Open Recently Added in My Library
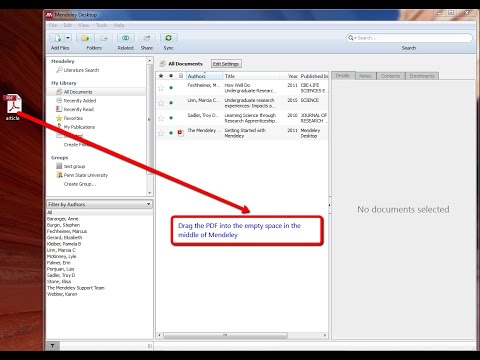 80,101
